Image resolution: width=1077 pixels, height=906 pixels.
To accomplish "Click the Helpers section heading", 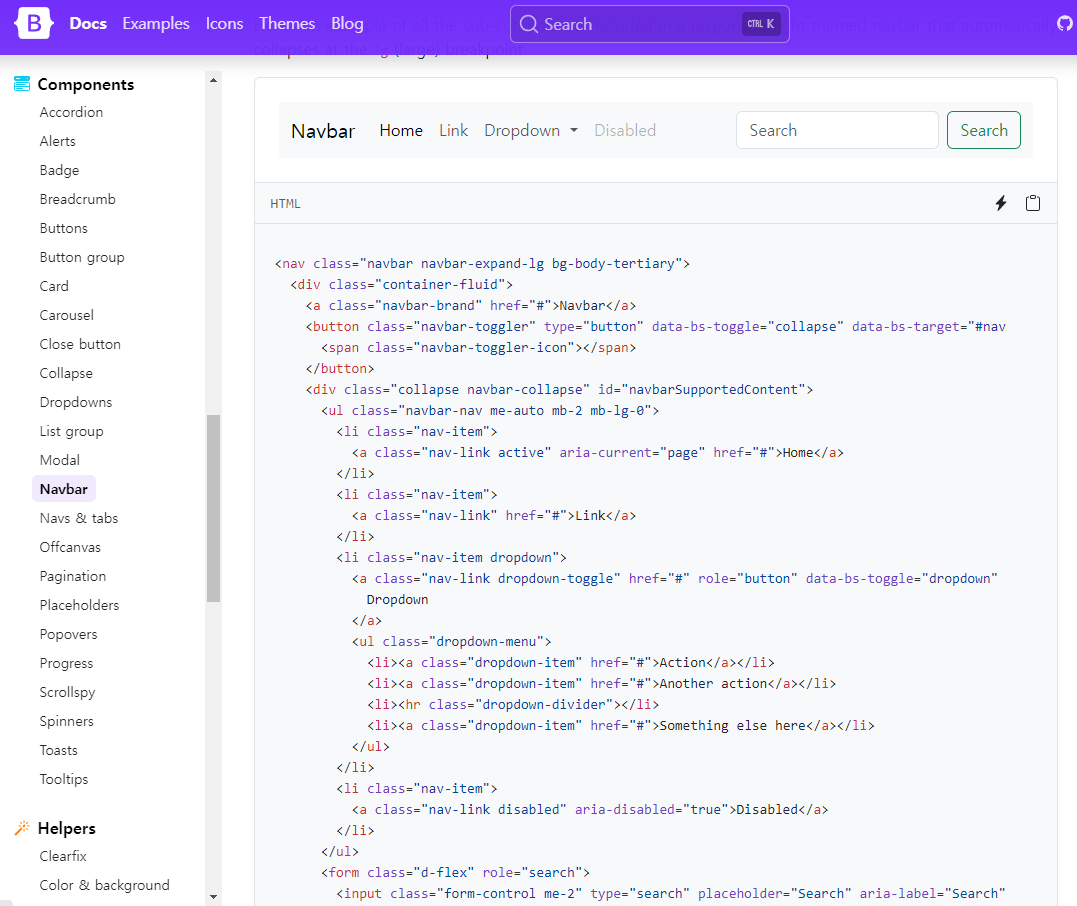I will pos(67,828).
